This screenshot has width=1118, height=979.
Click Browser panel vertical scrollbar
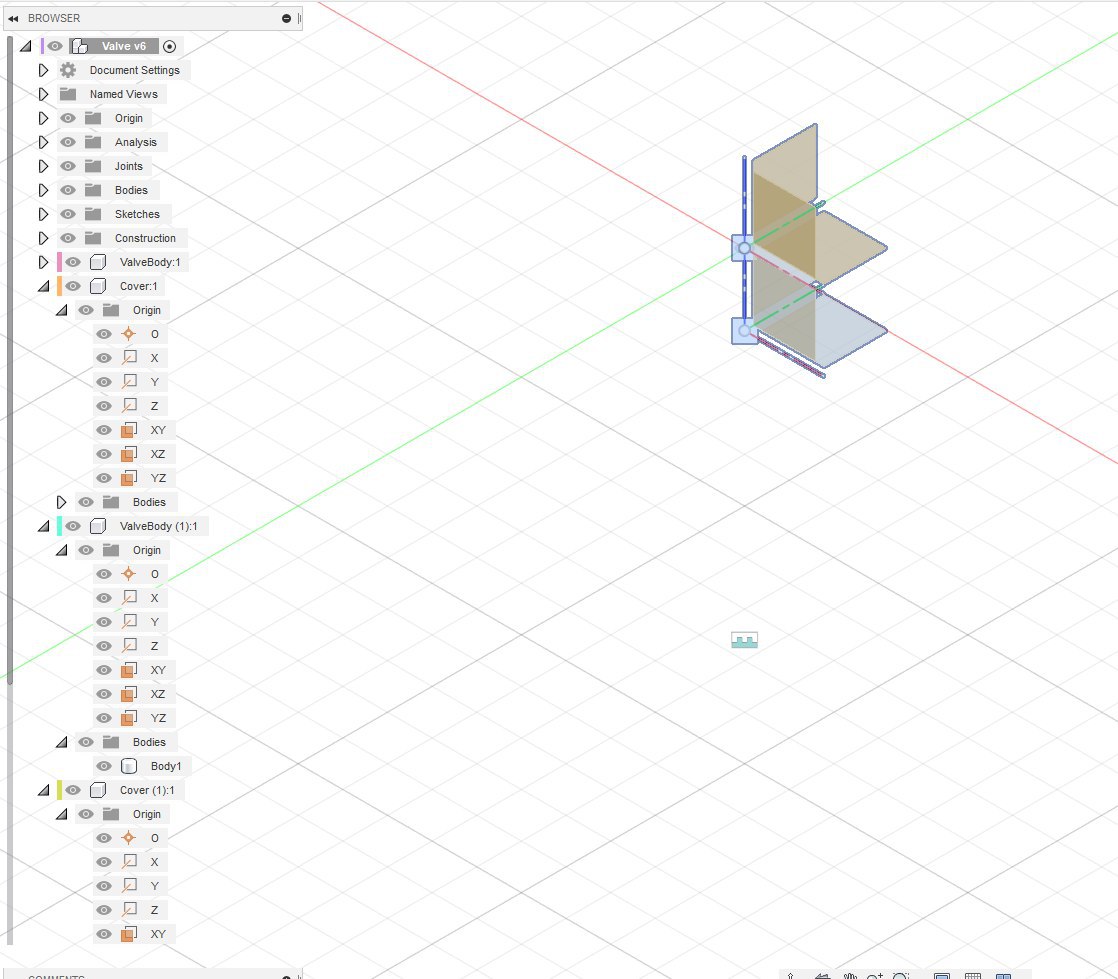tap(9, 360)
